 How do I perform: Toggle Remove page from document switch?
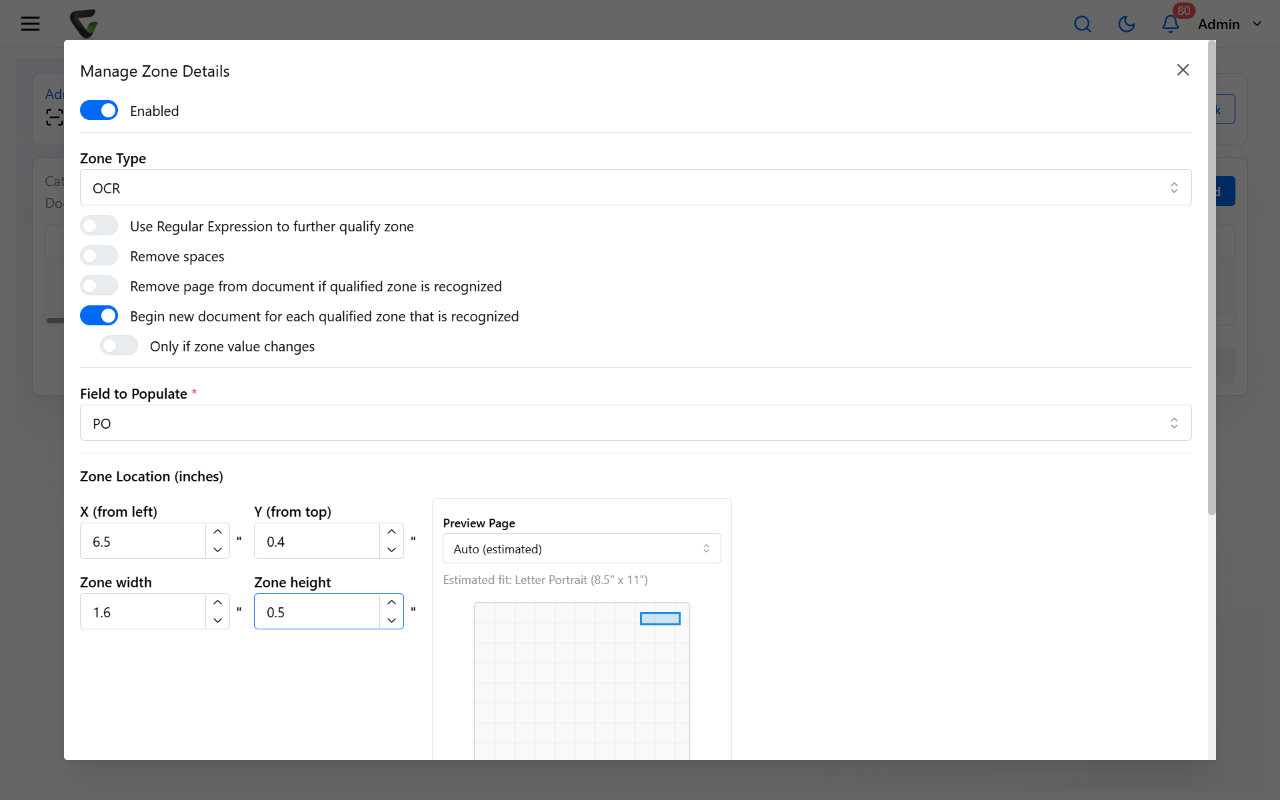[99, 286]
